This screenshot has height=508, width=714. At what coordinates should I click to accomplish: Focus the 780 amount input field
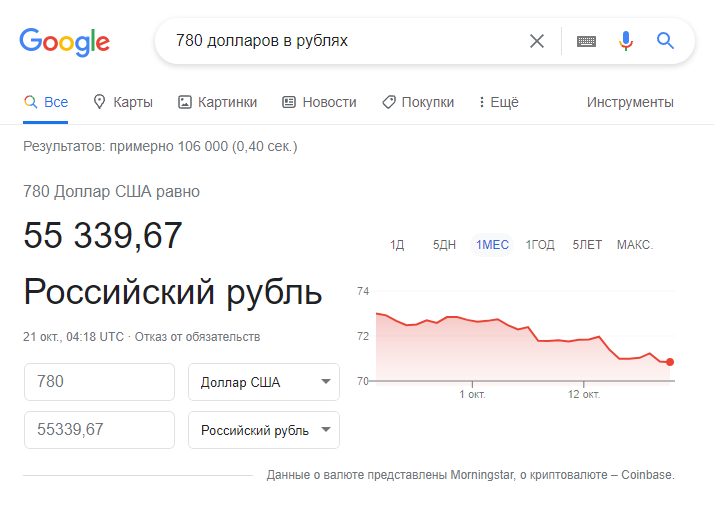pyautogui.click(x=99, y=382)
